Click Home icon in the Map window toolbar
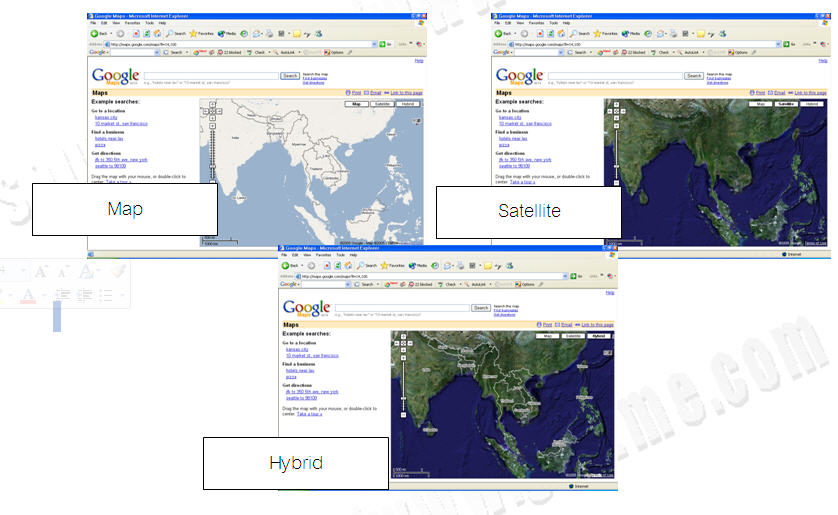The image size is (838, 515). [157, 33]
